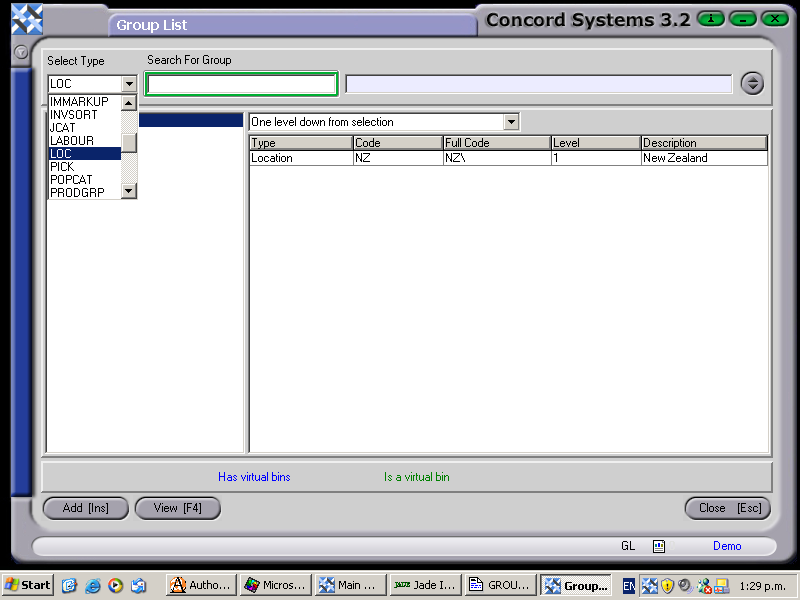
Task: Click the round up/down spinner beside the search fields
Action: (752, 83)
